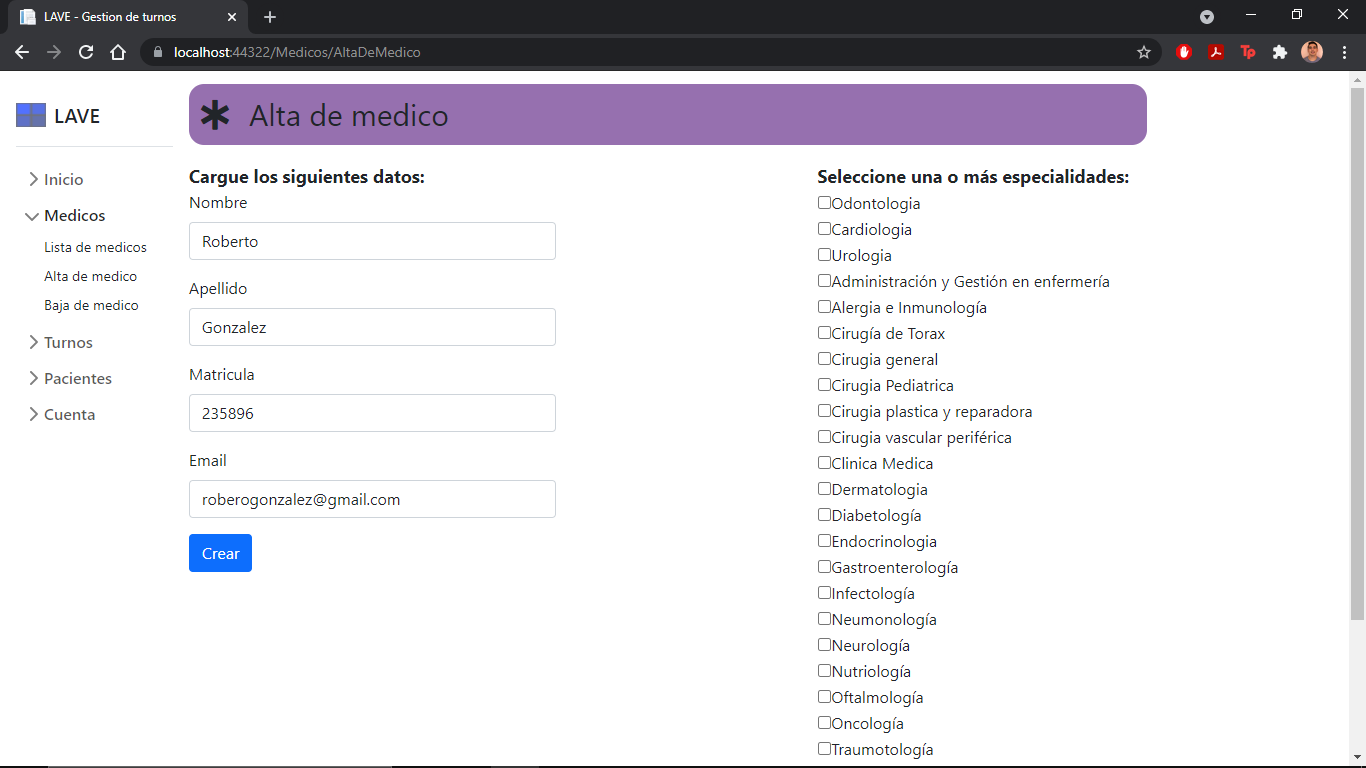Viewport: 1366px width, 768px height.
Task: Check the Odontologia specialty checkbox
Action: 824,203
